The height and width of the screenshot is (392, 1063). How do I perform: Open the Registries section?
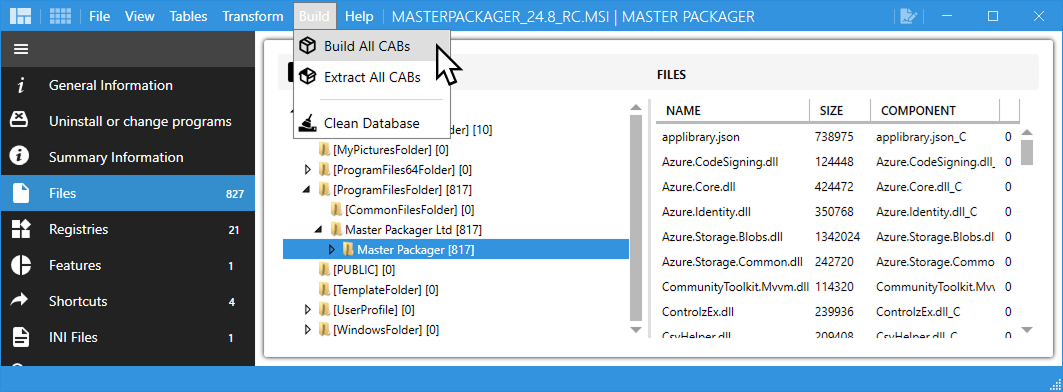[x=127, y=229]
